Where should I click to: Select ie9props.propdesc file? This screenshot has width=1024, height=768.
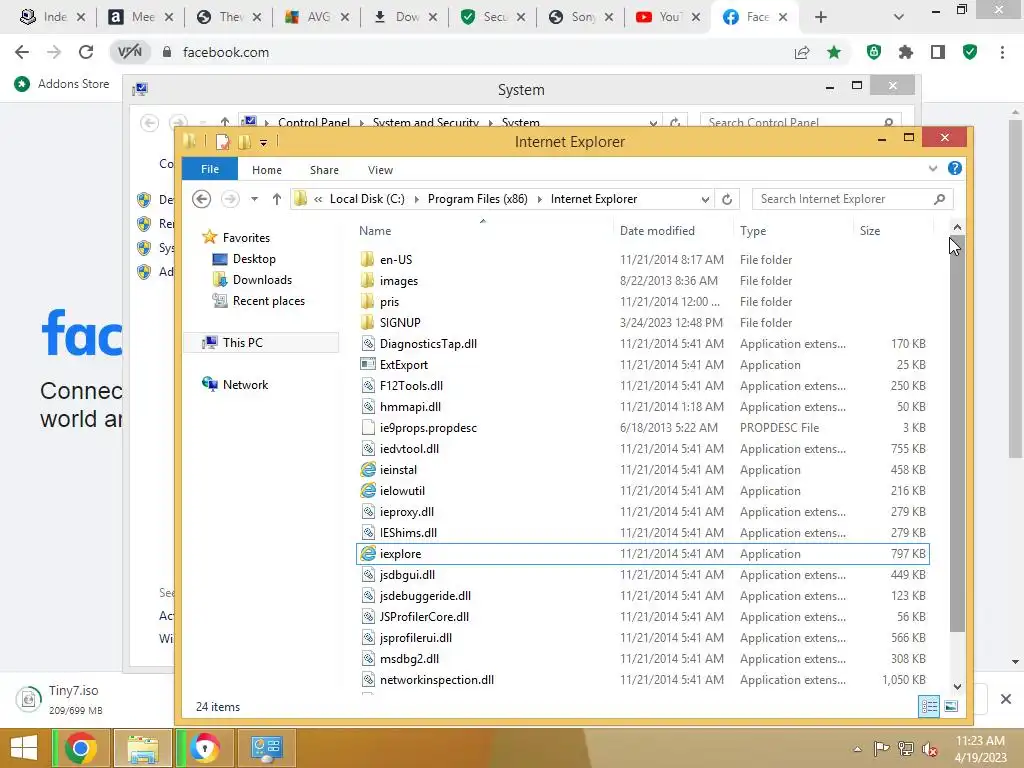tap(428, 428)
